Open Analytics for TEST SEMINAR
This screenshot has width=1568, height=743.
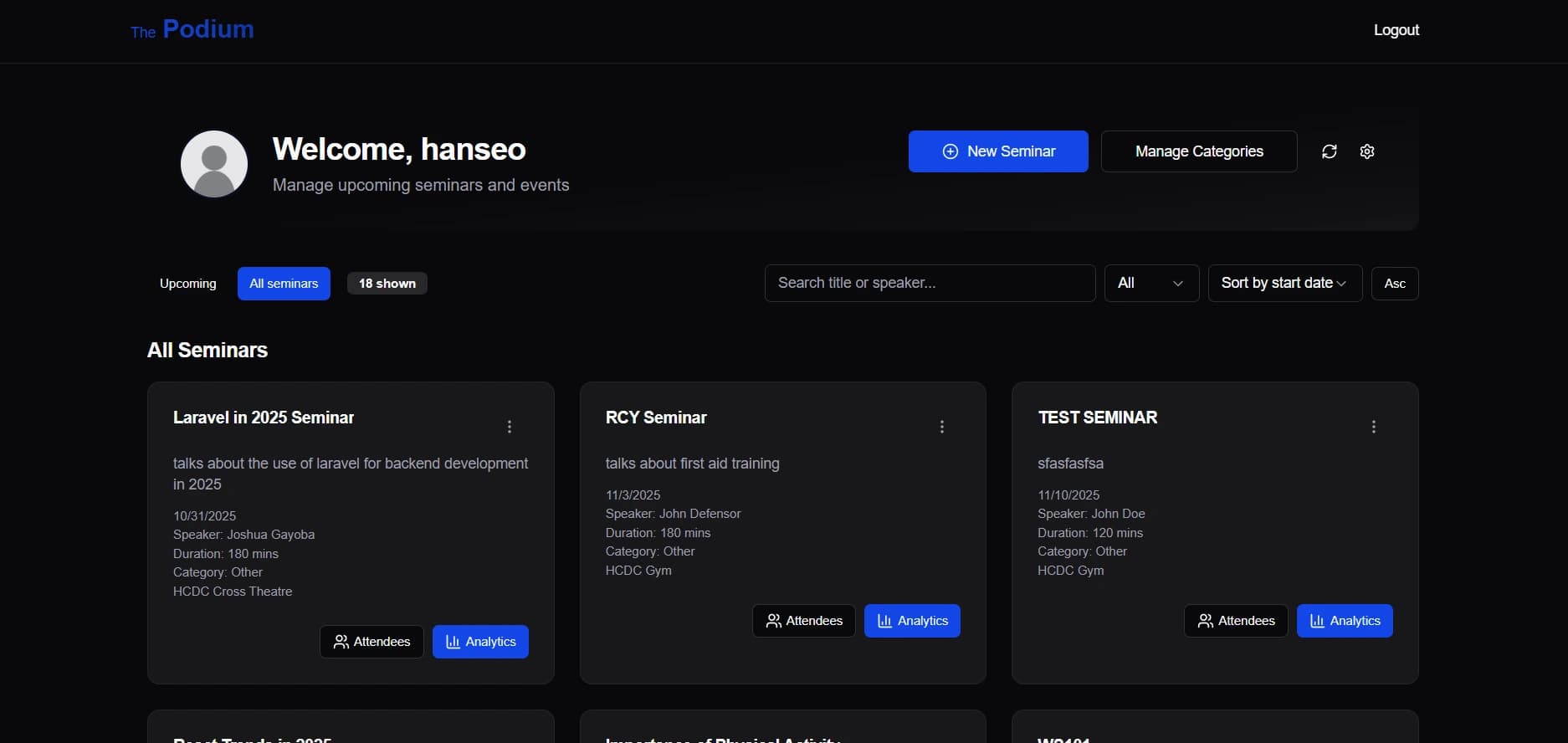(x=1345, y=621)
